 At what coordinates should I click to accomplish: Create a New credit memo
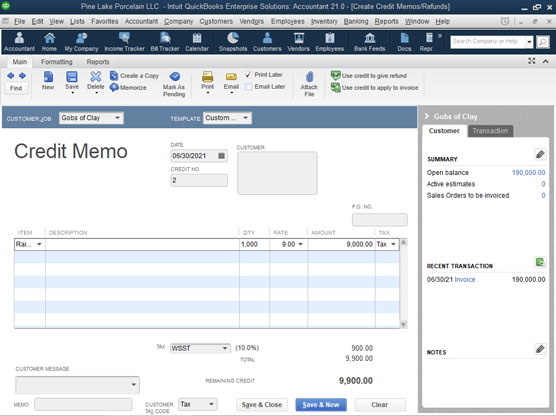[x=48, y=81]
